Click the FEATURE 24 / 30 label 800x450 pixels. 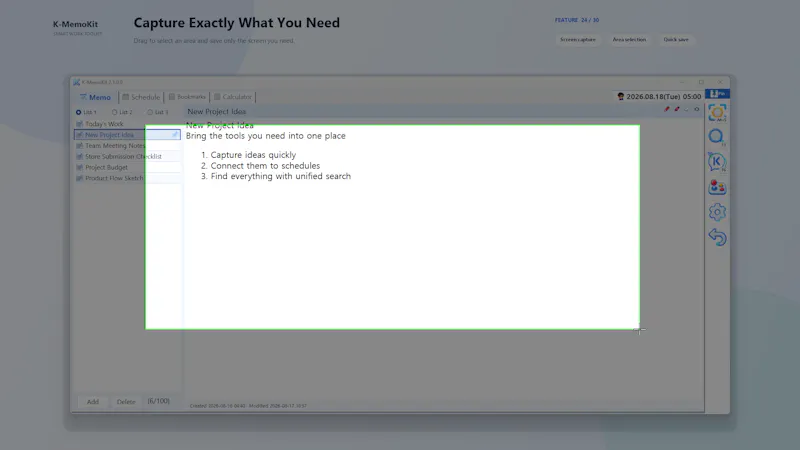[577, 20]
